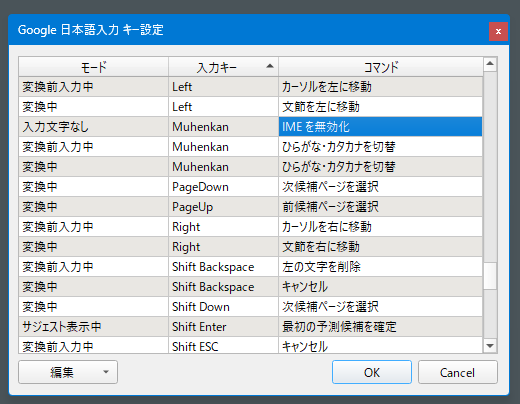Select 文節を右に移動 command cell

pos(380,247)
